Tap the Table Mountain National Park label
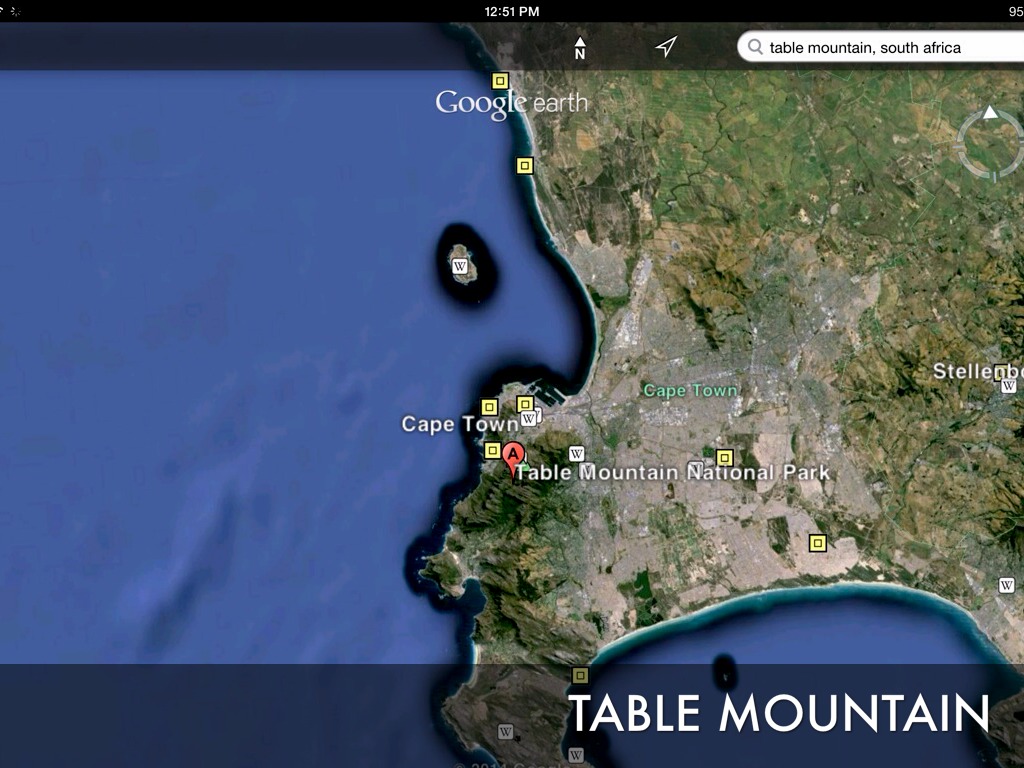1024x768 pixels. click(x=678, y=471)
